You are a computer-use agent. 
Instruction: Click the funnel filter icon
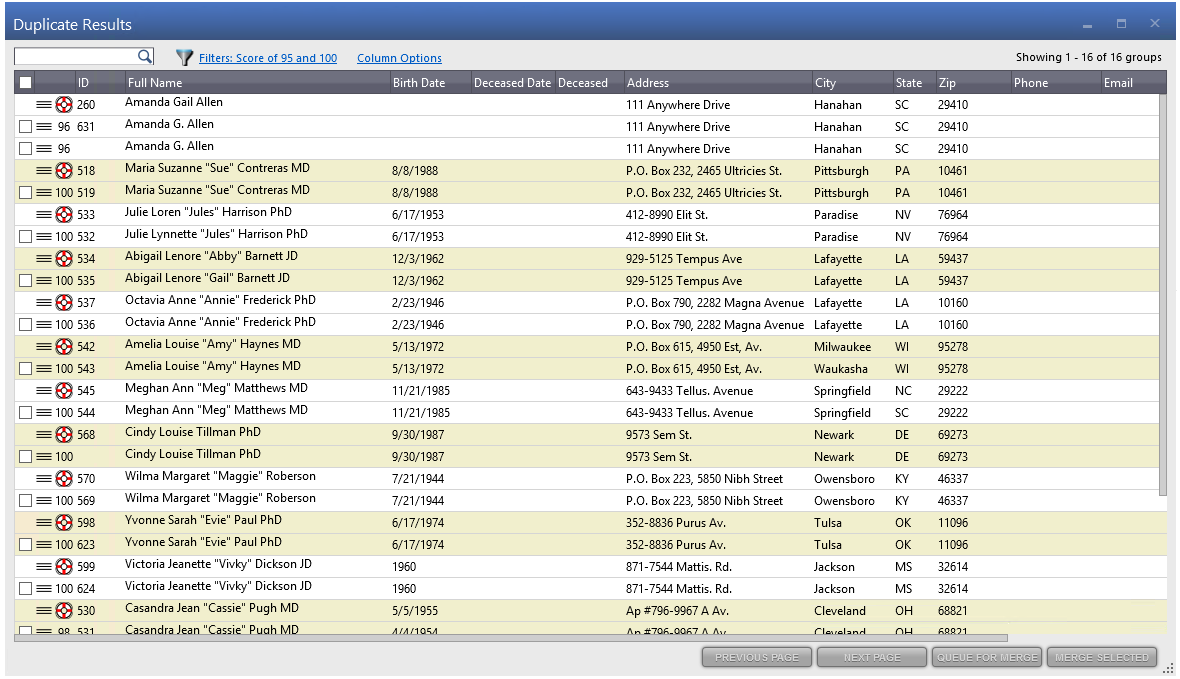coord(184,57)
